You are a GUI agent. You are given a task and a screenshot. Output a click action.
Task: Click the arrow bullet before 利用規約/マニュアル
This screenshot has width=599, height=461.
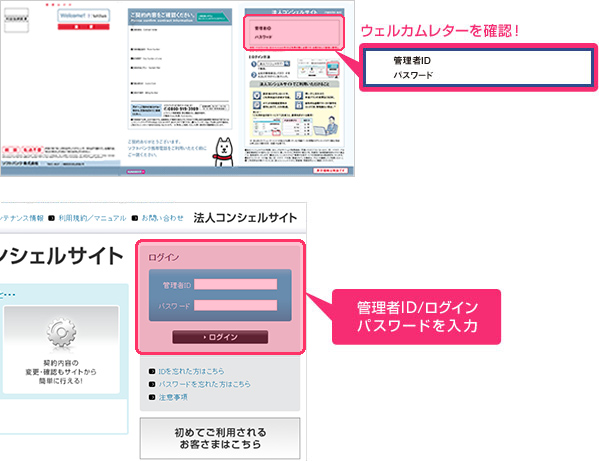click(52, 218)
